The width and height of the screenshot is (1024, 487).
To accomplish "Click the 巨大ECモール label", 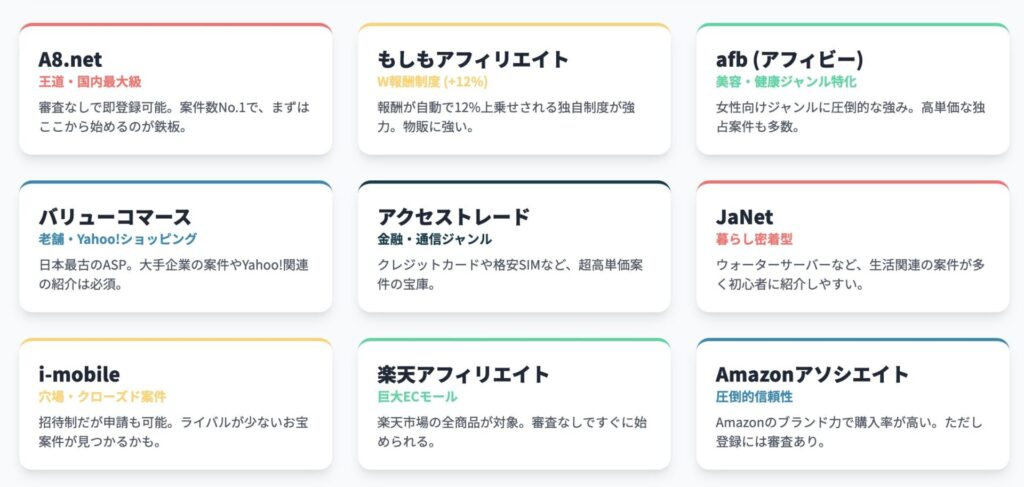I will coord(417,396).
